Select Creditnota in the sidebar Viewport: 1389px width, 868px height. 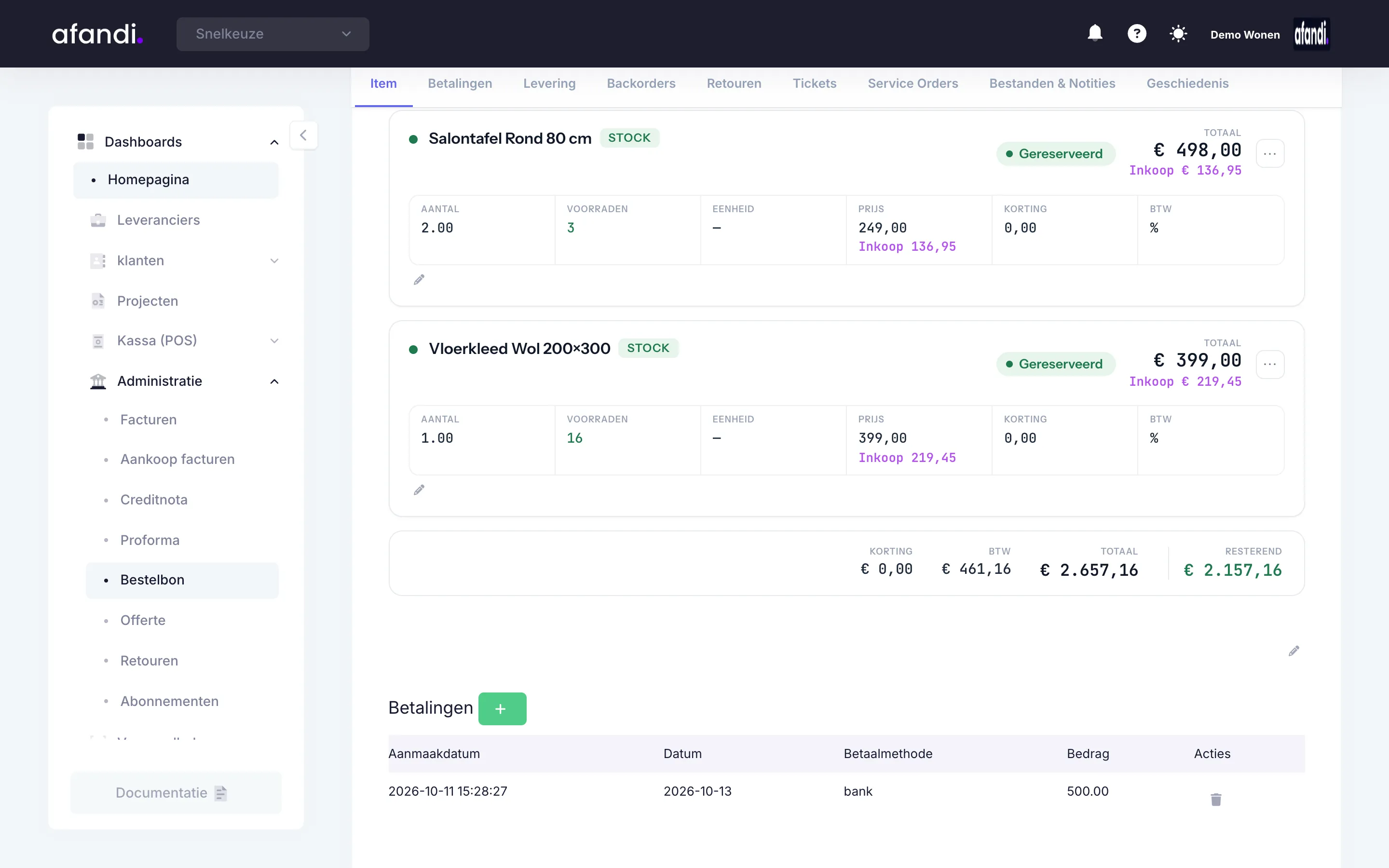154,500
